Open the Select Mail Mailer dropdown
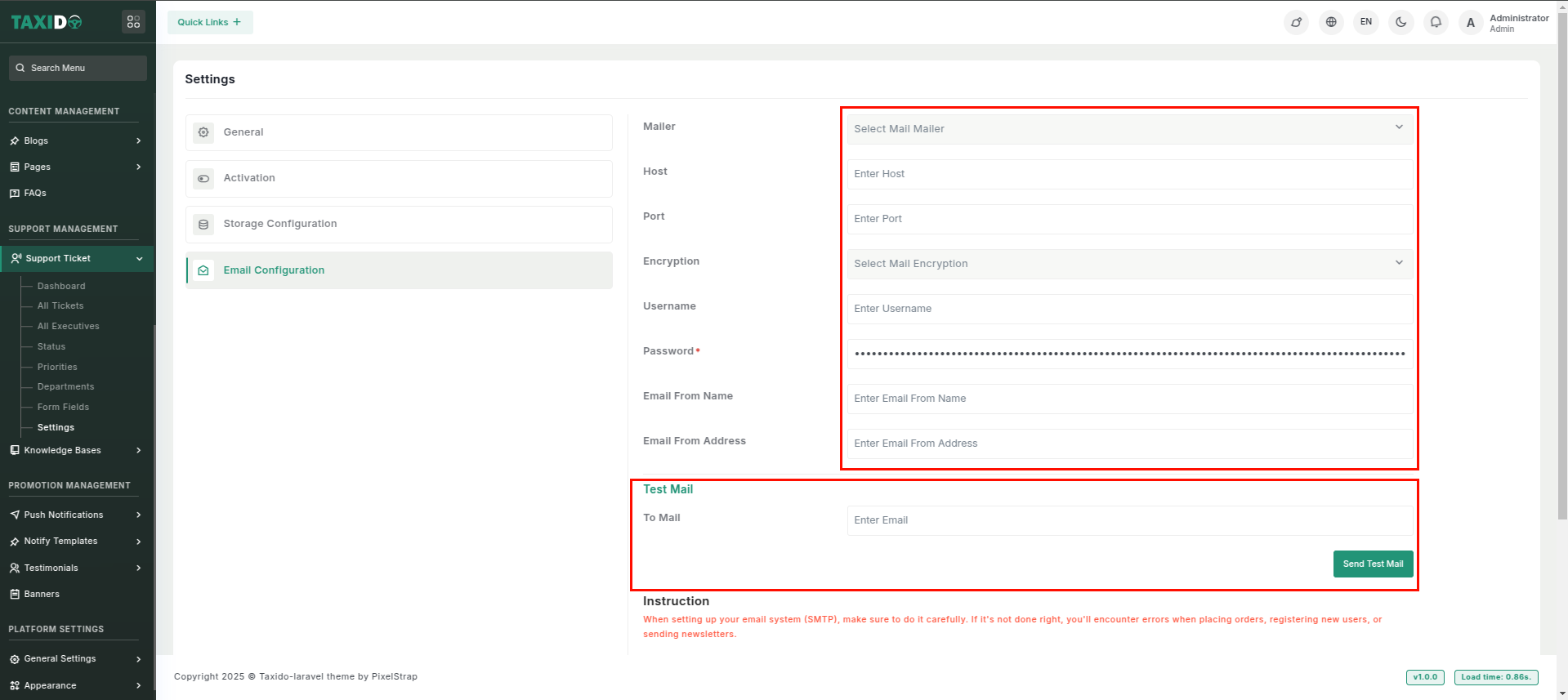 pyautogui.click(x=1129, y=129)
